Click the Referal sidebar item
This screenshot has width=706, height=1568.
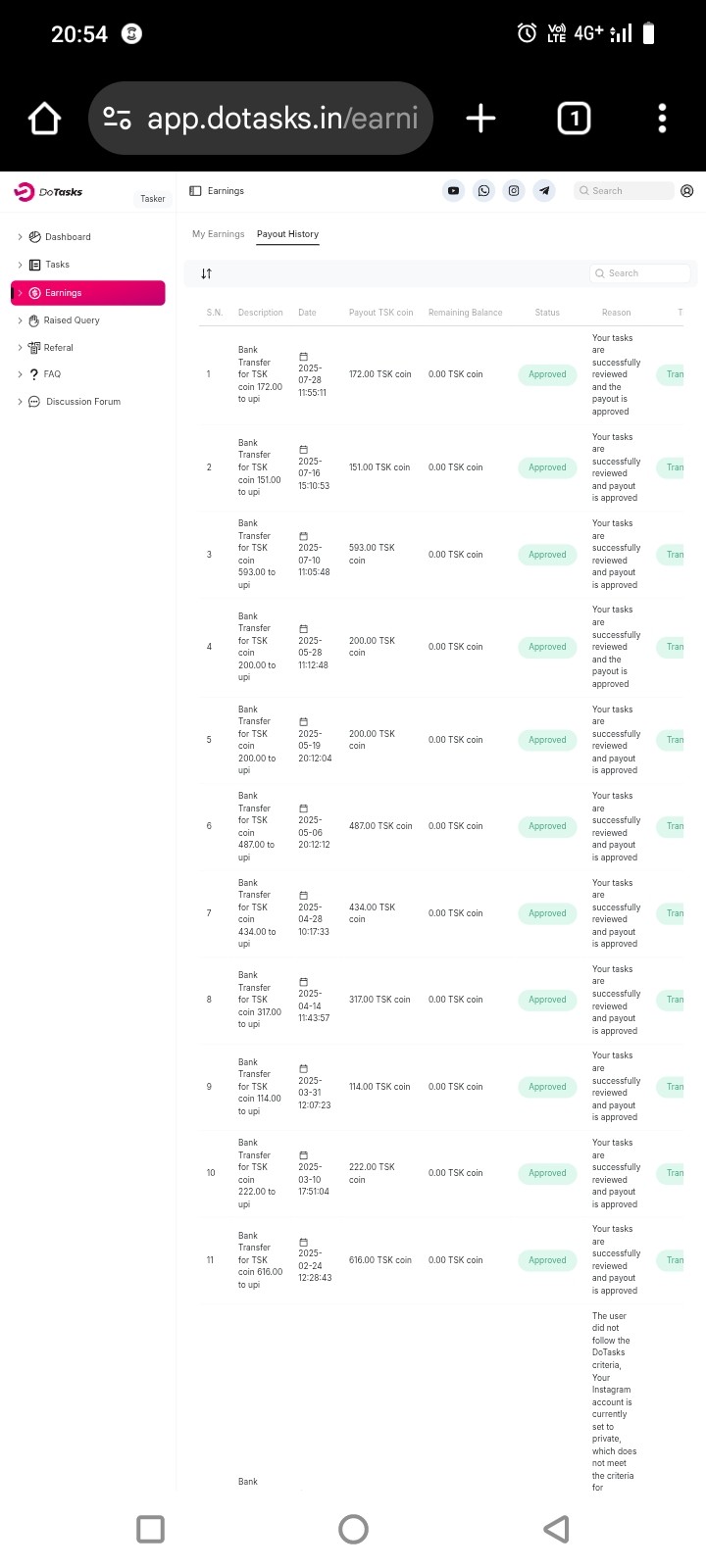[58, 348]
